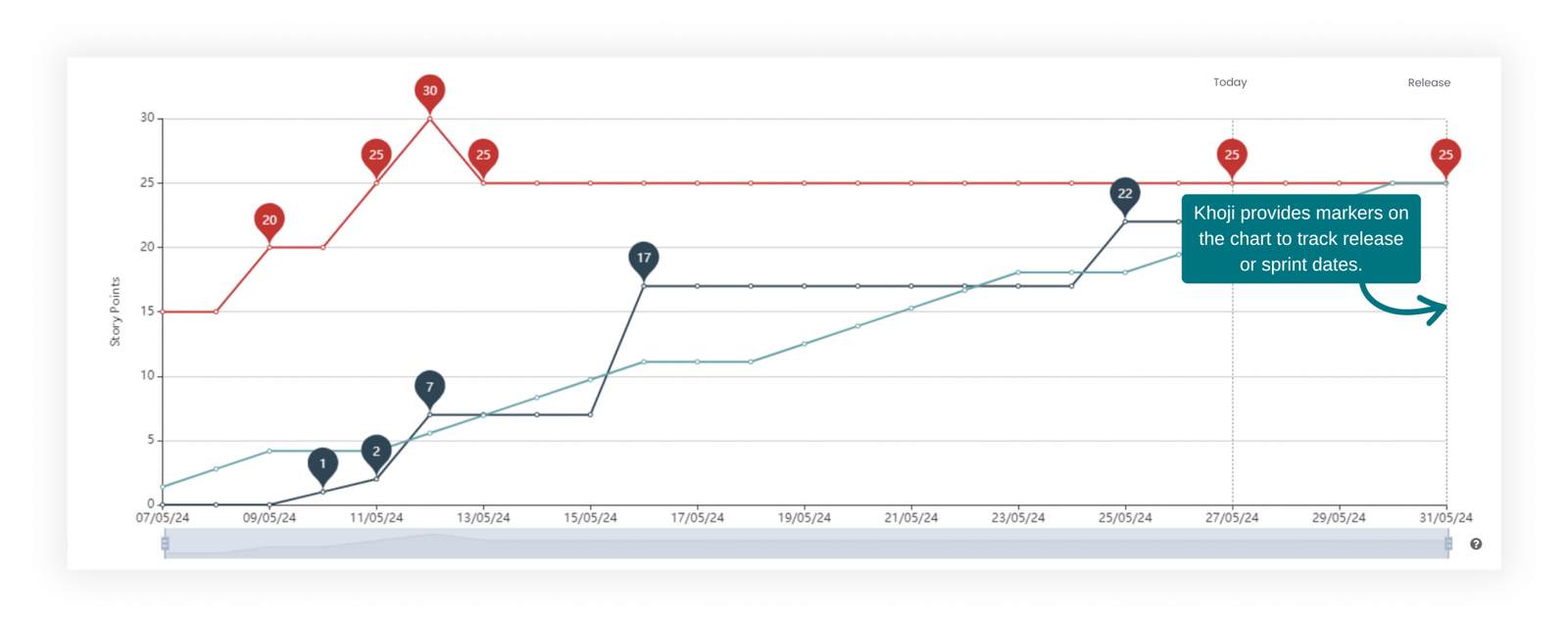Click the red 25 pin on the Release line
This screenshot has height=625, width=1568.
[1445, 155]
